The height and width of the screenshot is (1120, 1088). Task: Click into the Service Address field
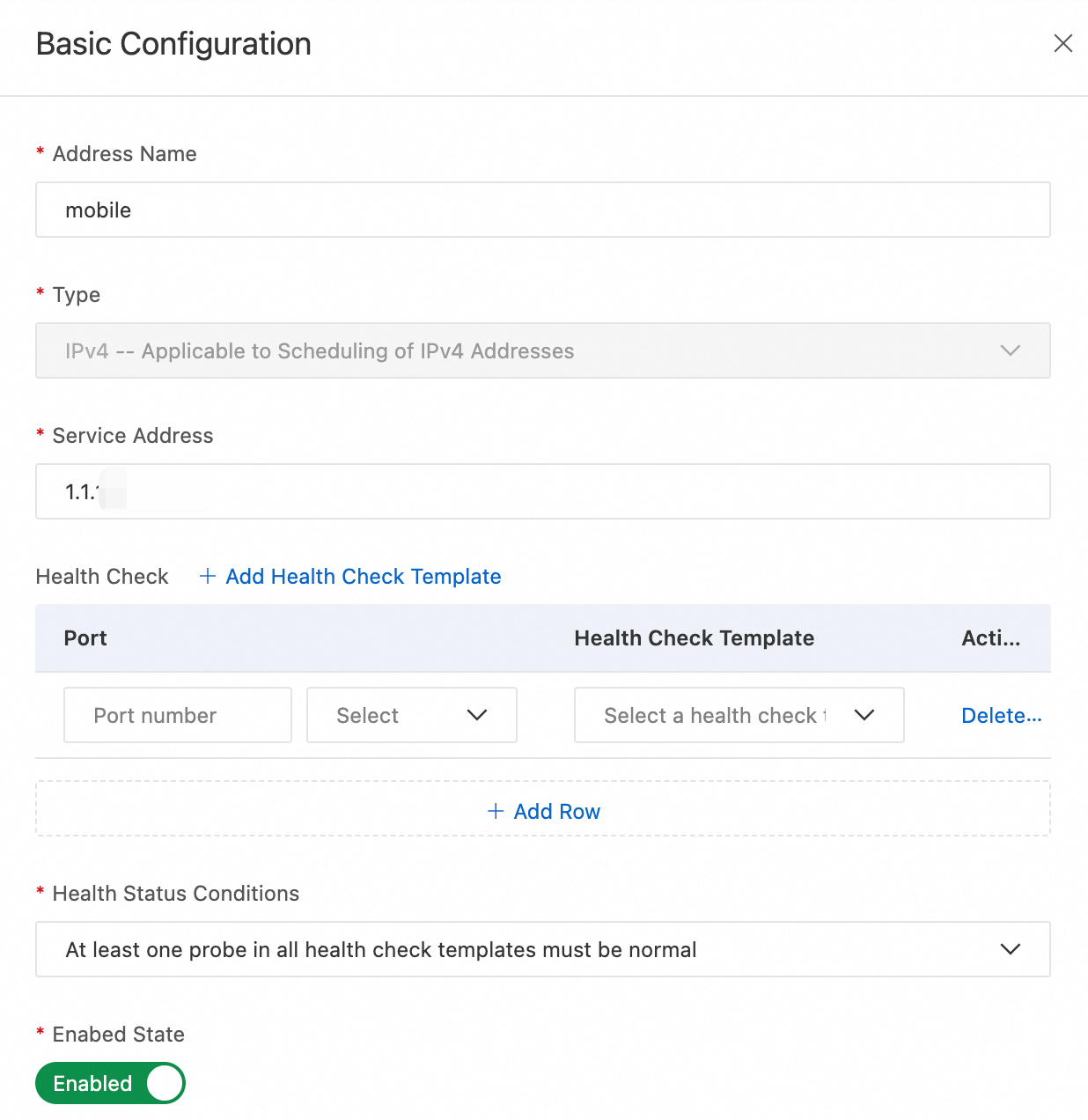click(x=542, y=491)
